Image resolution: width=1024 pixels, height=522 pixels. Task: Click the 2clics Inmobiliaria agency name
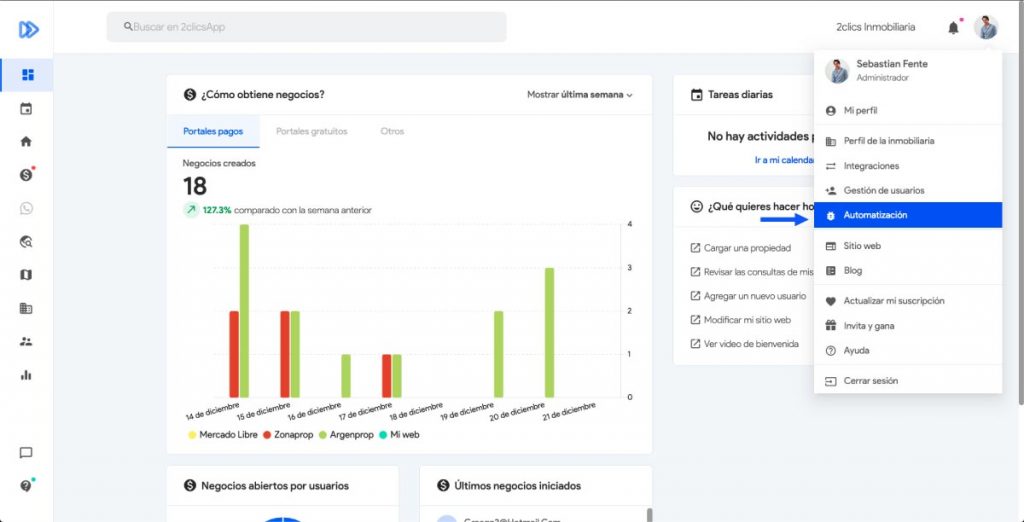pyautogui.click(x=875, y=27)
